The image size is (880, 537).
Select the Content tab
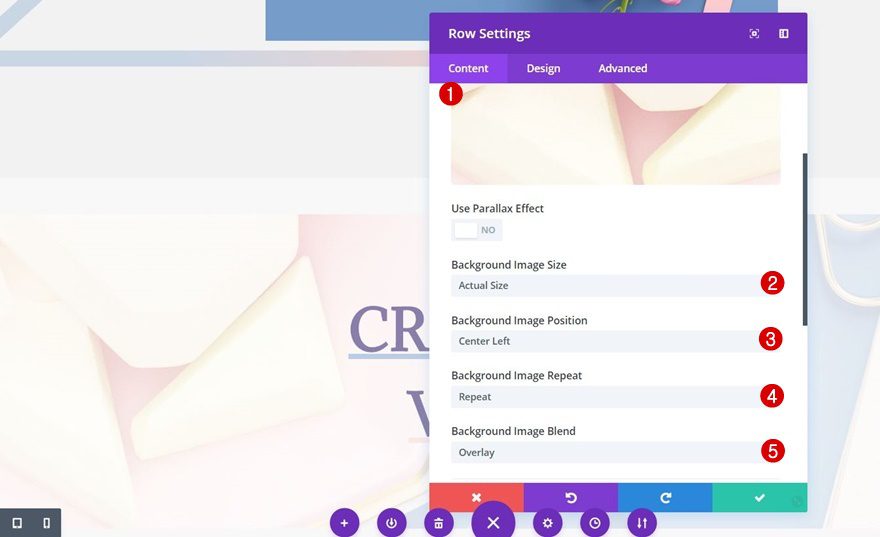(x=468, y=68)
